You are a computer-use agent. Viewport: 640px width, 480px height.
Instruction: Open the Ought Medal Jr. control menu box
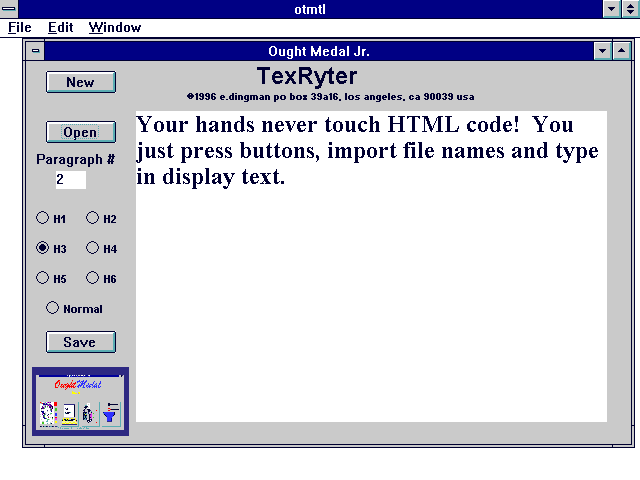point(36,50)
